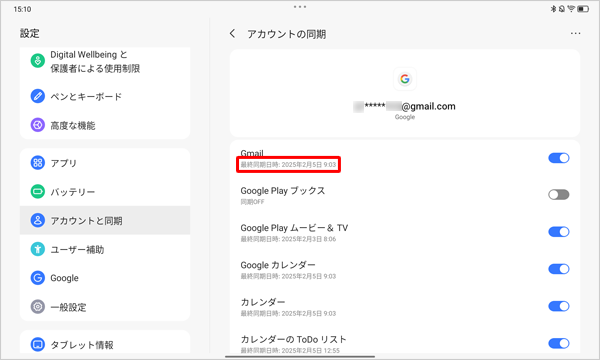Open Google settings icon in sidebar
This screenshot has width=600, height=360.
(x=38, y=278)
